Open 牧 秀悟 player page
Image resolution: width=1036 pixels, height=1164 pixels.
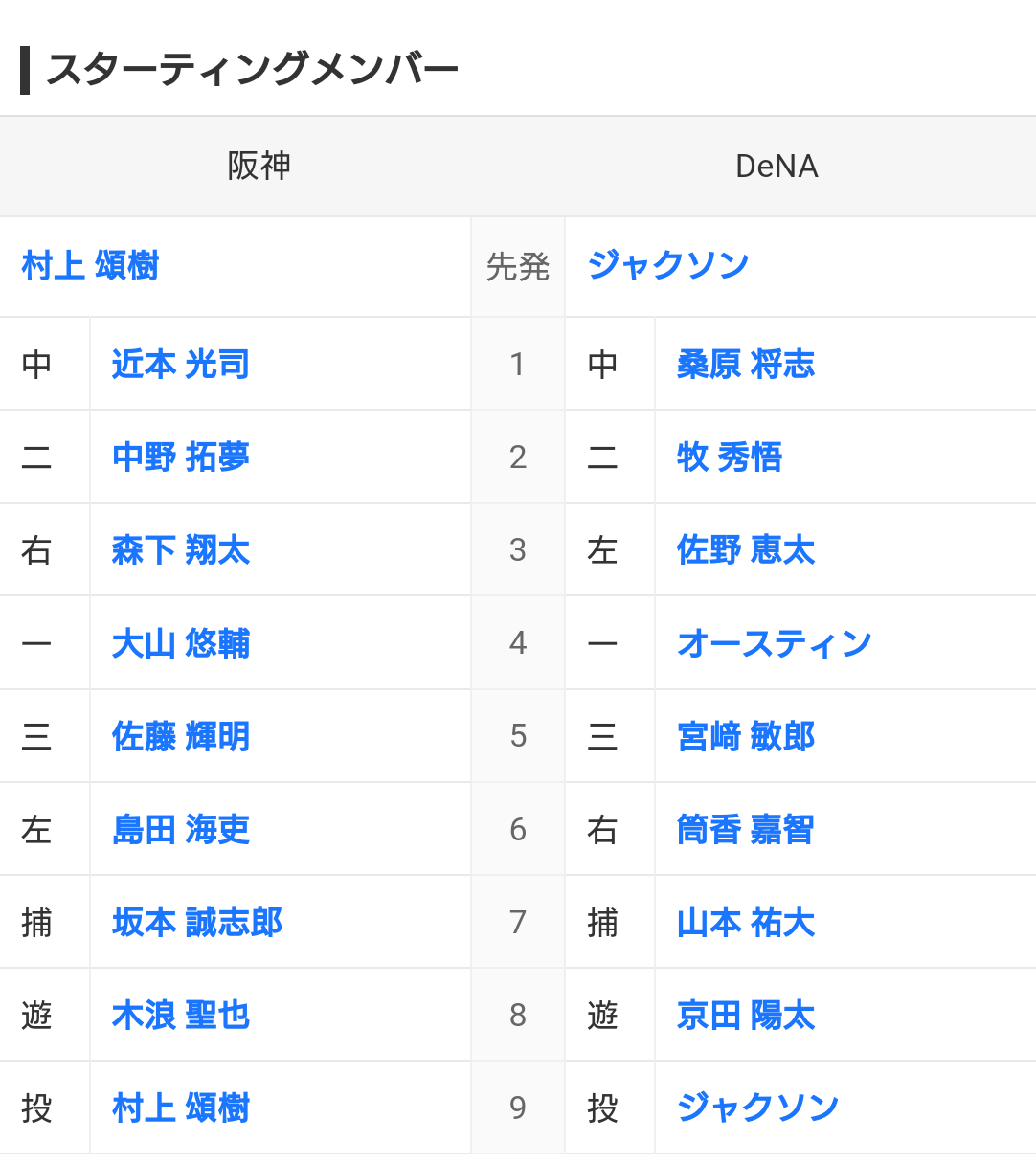[x=729, y=458]
